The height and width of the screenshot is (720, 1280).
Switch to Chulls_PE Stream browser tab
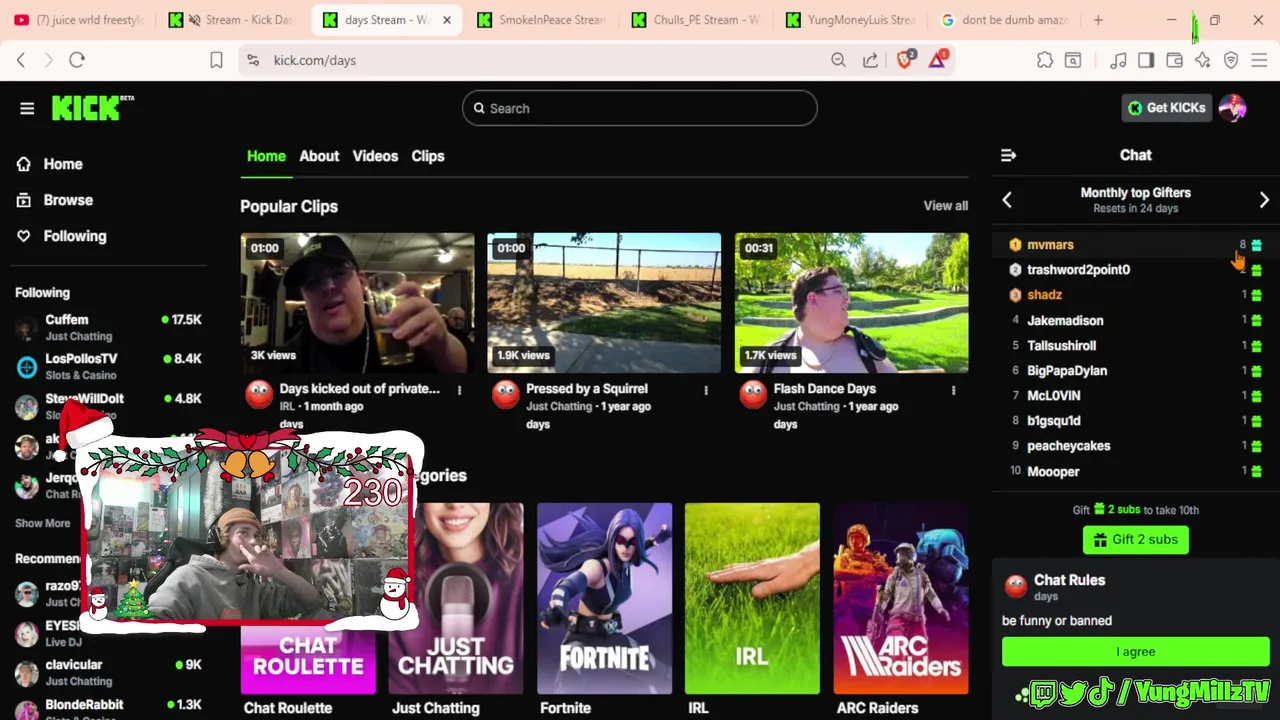[x=696, y=20]
